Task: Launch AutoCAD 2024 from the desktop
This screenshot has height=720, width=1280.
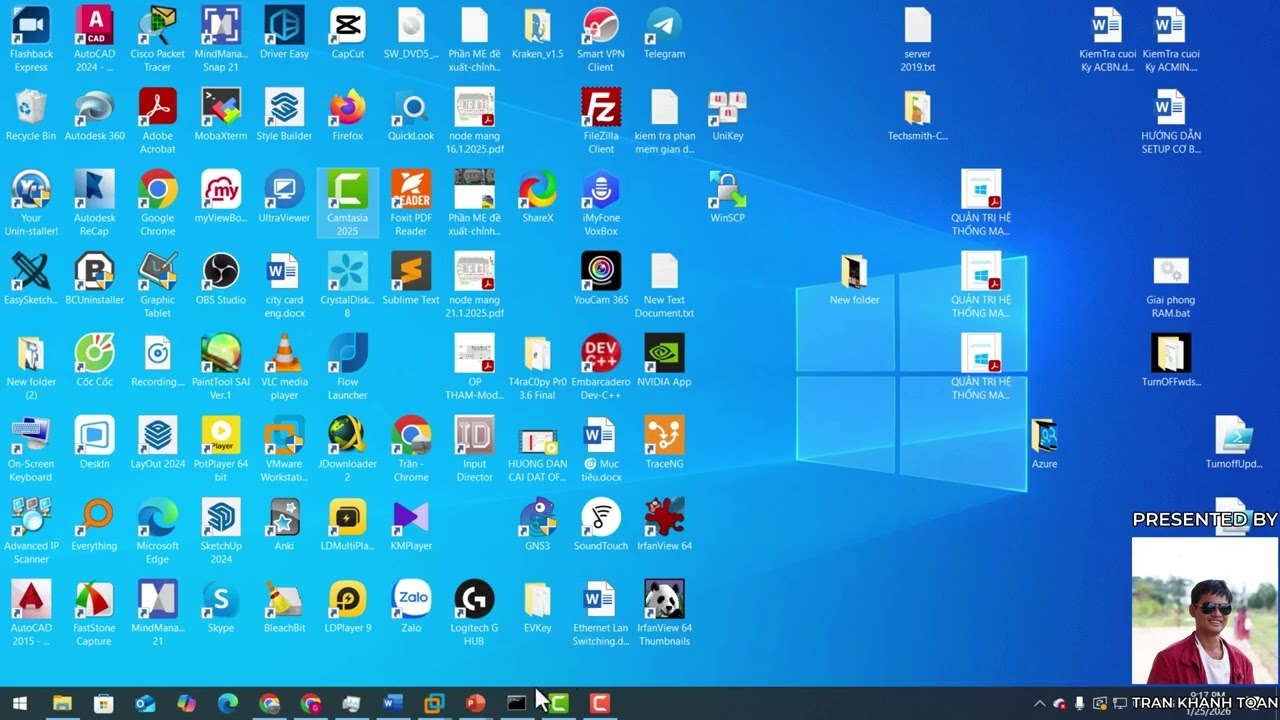Action: click(x=94, y=40)
